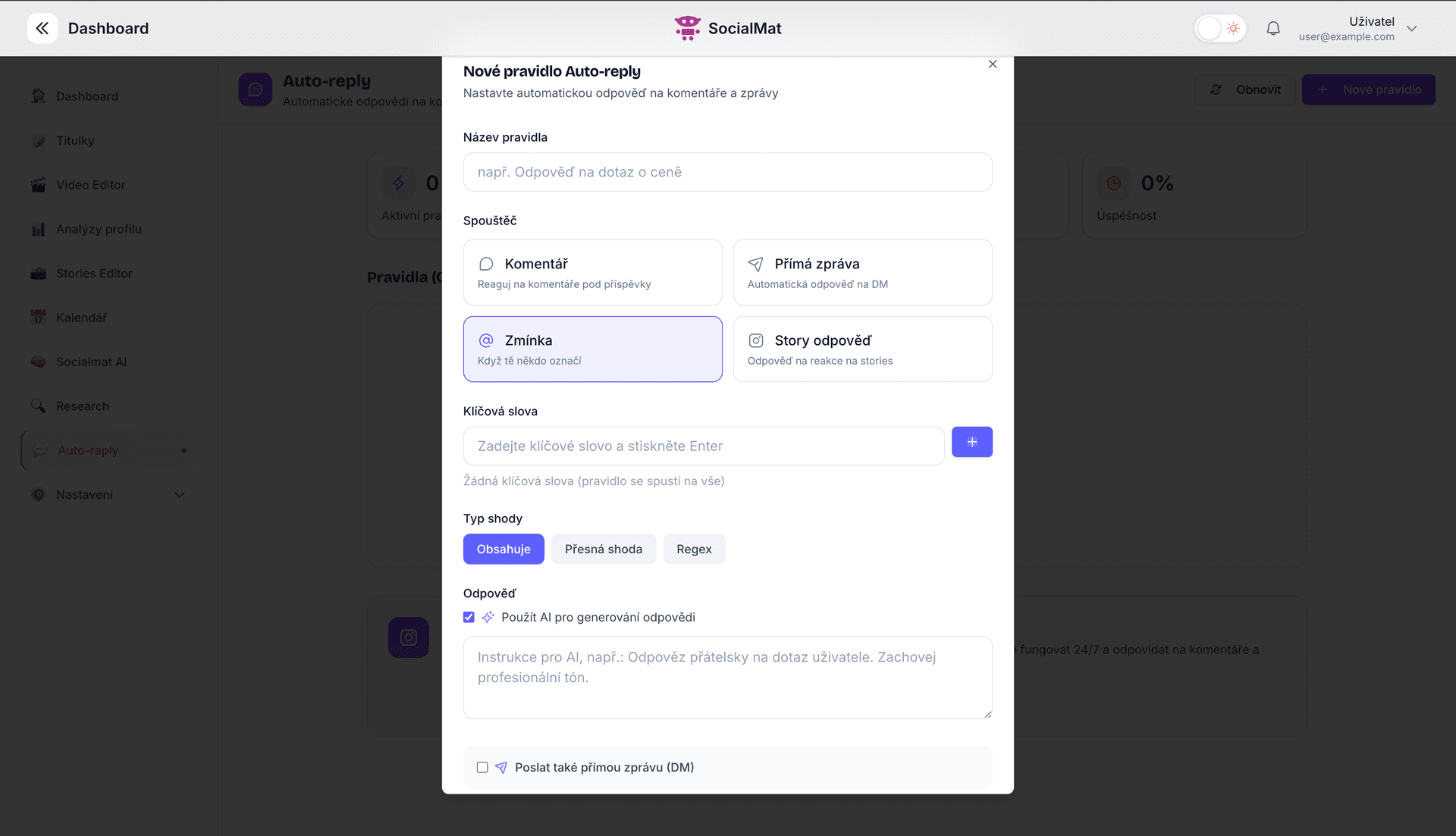Viewport: 1456px width, 836px height.
Task: Select the Přesná shoda match type
Action: point(603,550)
